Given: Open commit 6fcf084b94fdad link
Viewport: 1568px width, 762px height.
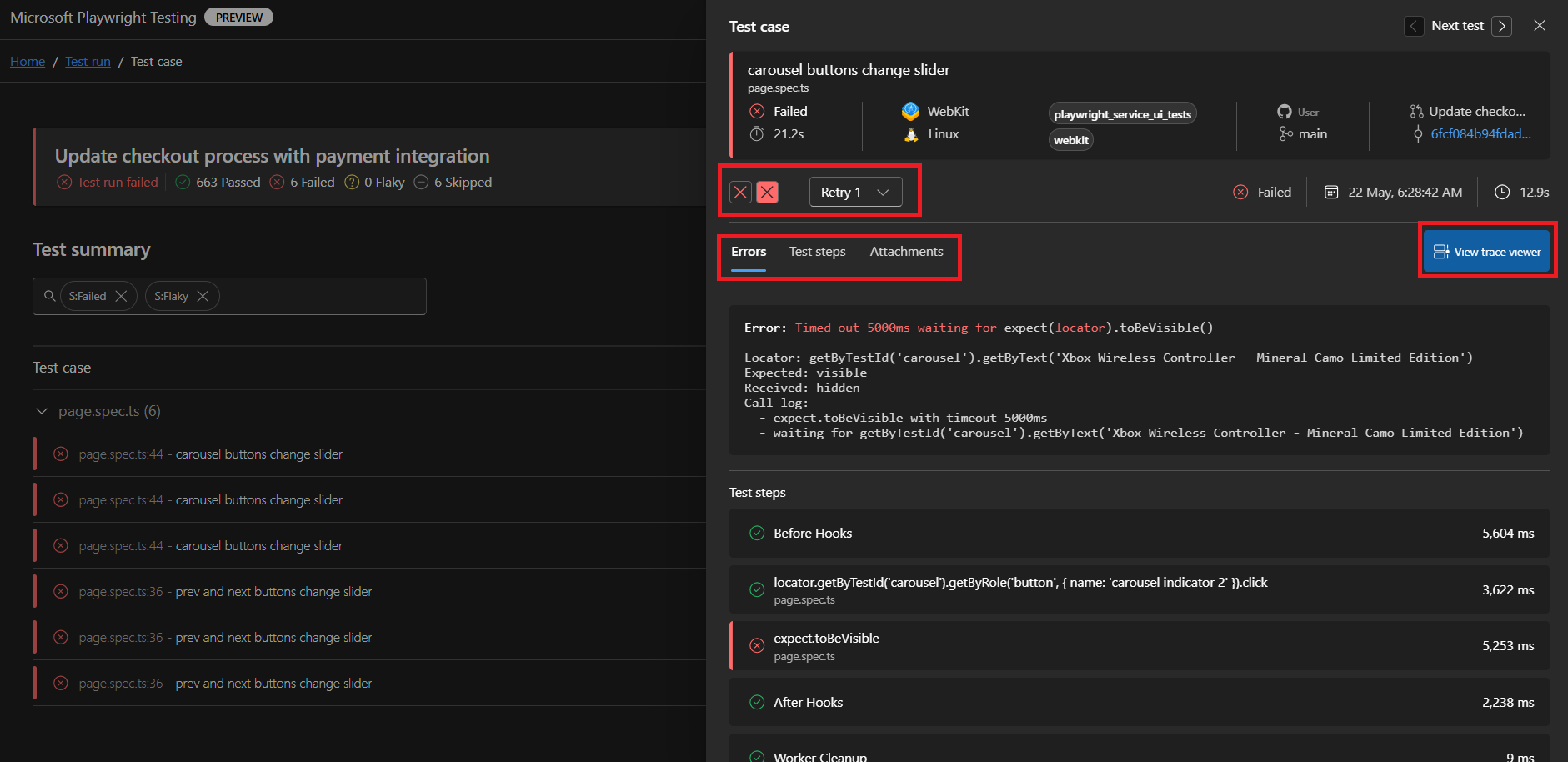Looking at the screenshot, I should (x=1480, y=133).
